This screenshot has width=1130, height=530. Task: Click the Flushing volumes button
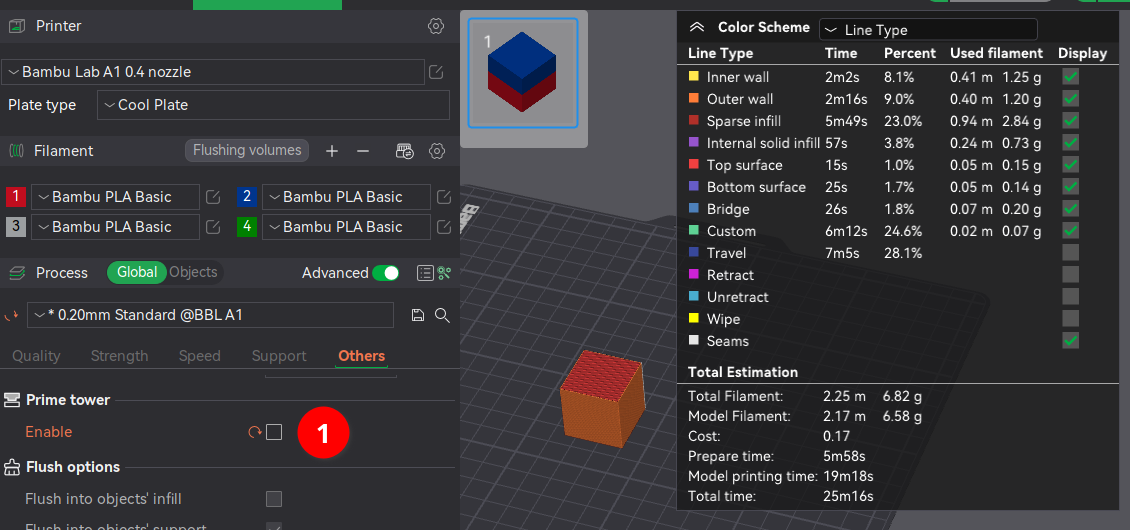coord(247,150)
